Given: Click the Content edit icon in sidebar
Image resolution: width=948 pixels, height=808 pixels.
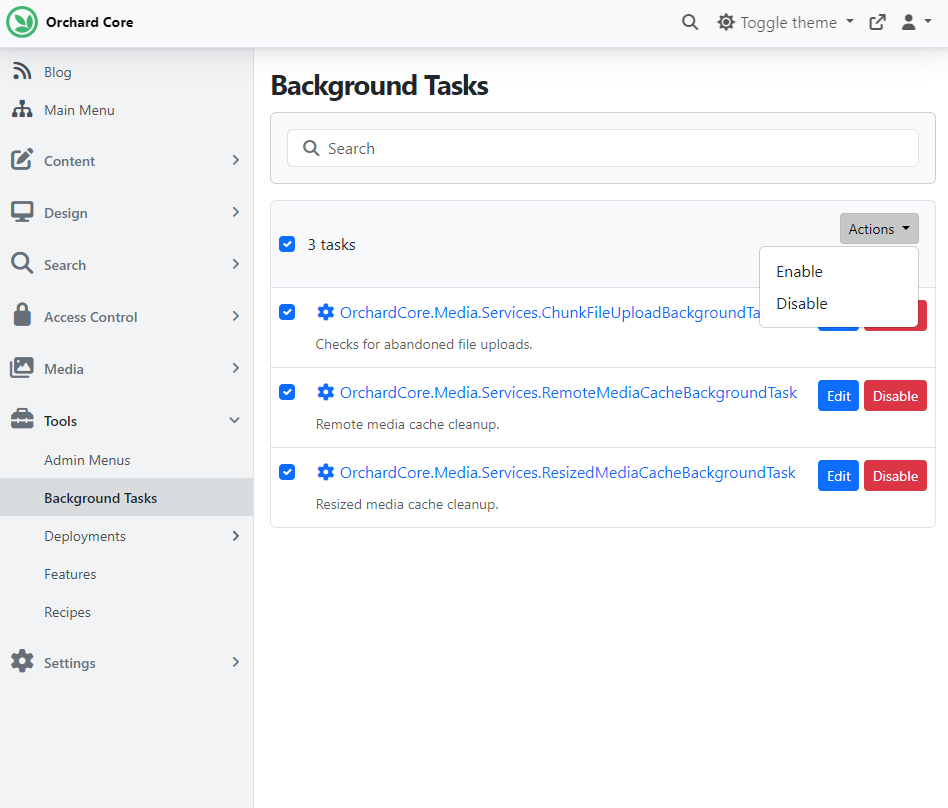Looking at the screenshot, I should (x=22, y=160).
